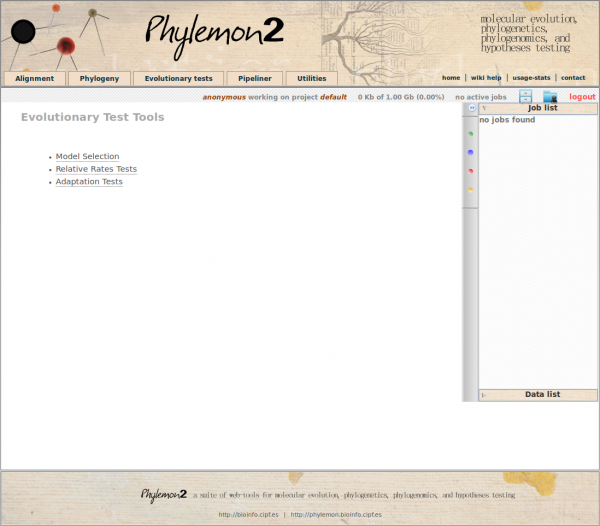
Task: Open the Alignment menu tab
Action: [x=34, y=78]
